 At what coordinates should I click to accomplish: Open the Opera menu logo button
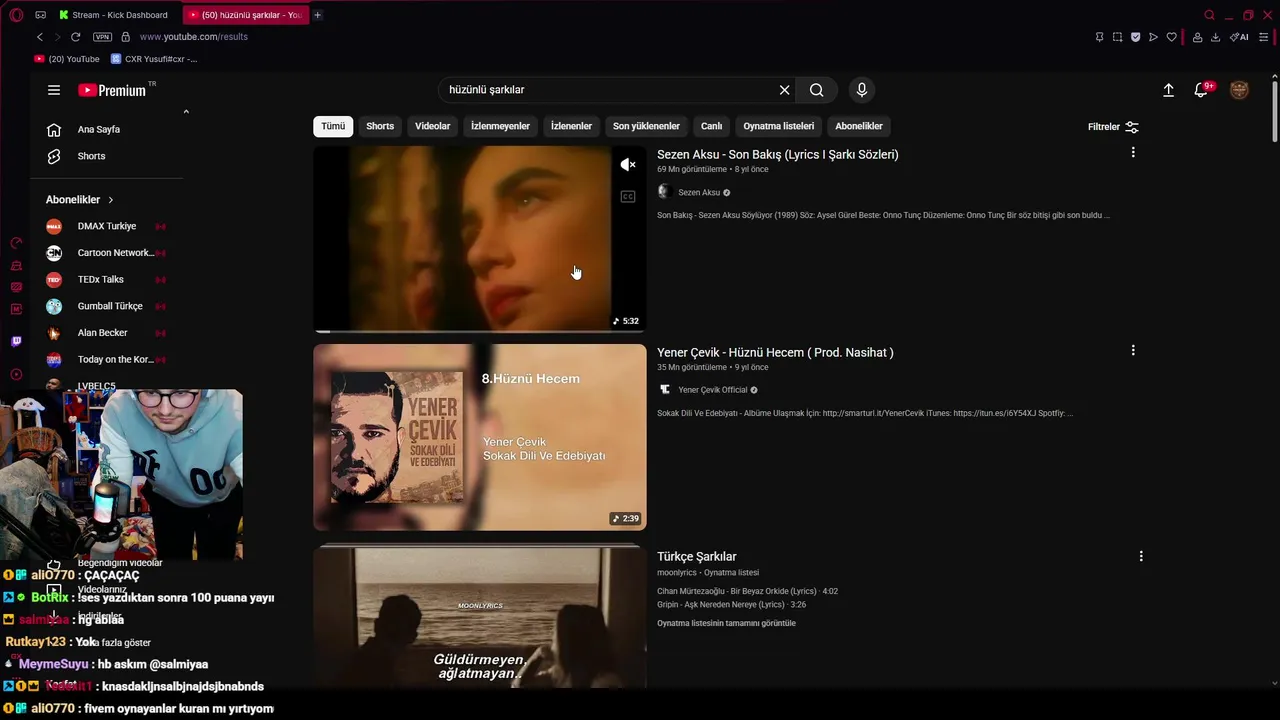[16, 15]
